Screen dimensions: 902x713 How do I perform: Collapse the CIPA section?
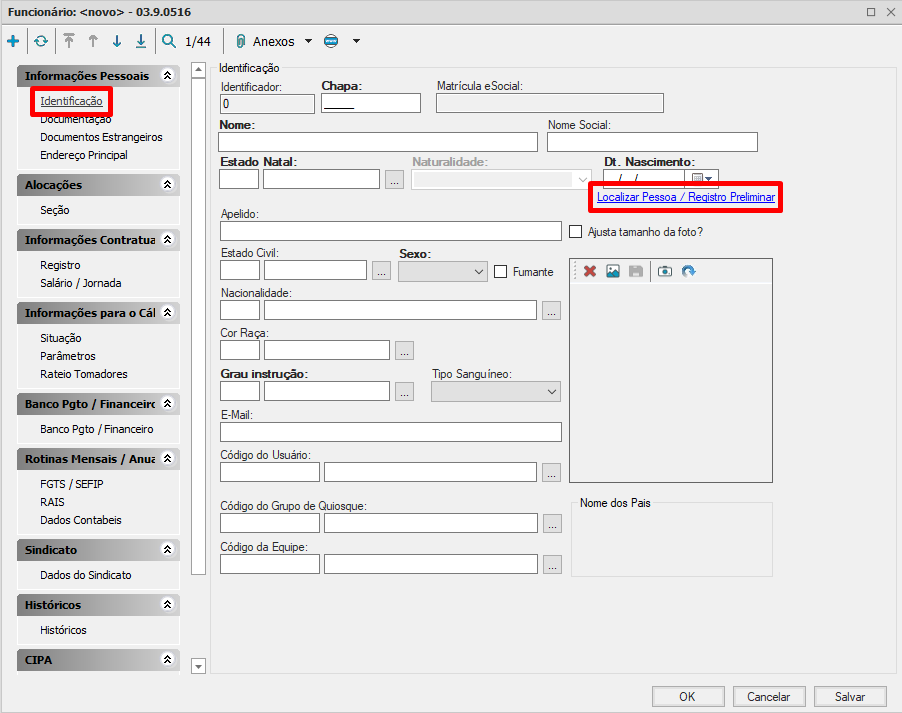tap(167, 659)
